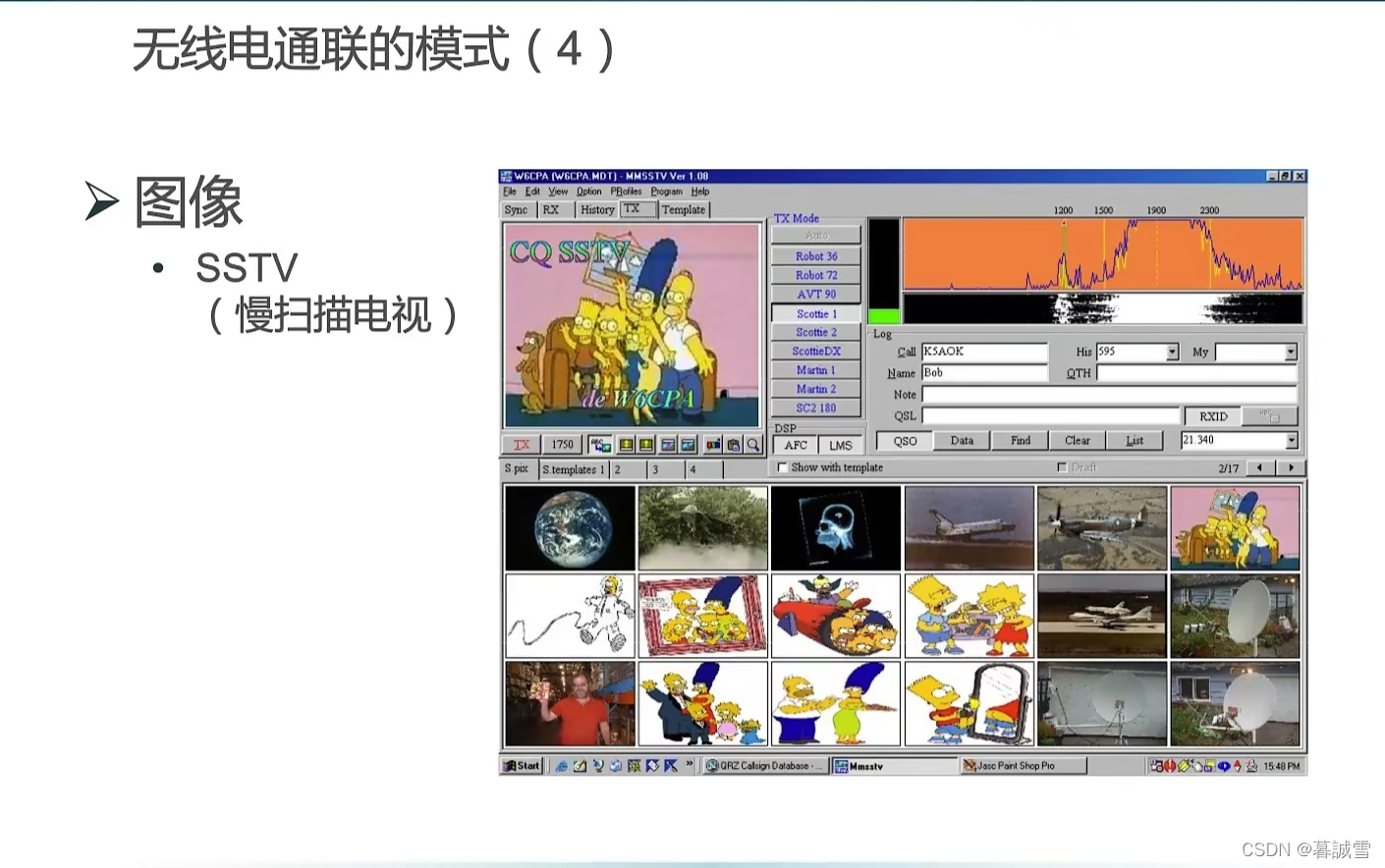Click the 1750 tone button
The image size is (1385, 868).
pyautogui.click(x=562, y=445)
